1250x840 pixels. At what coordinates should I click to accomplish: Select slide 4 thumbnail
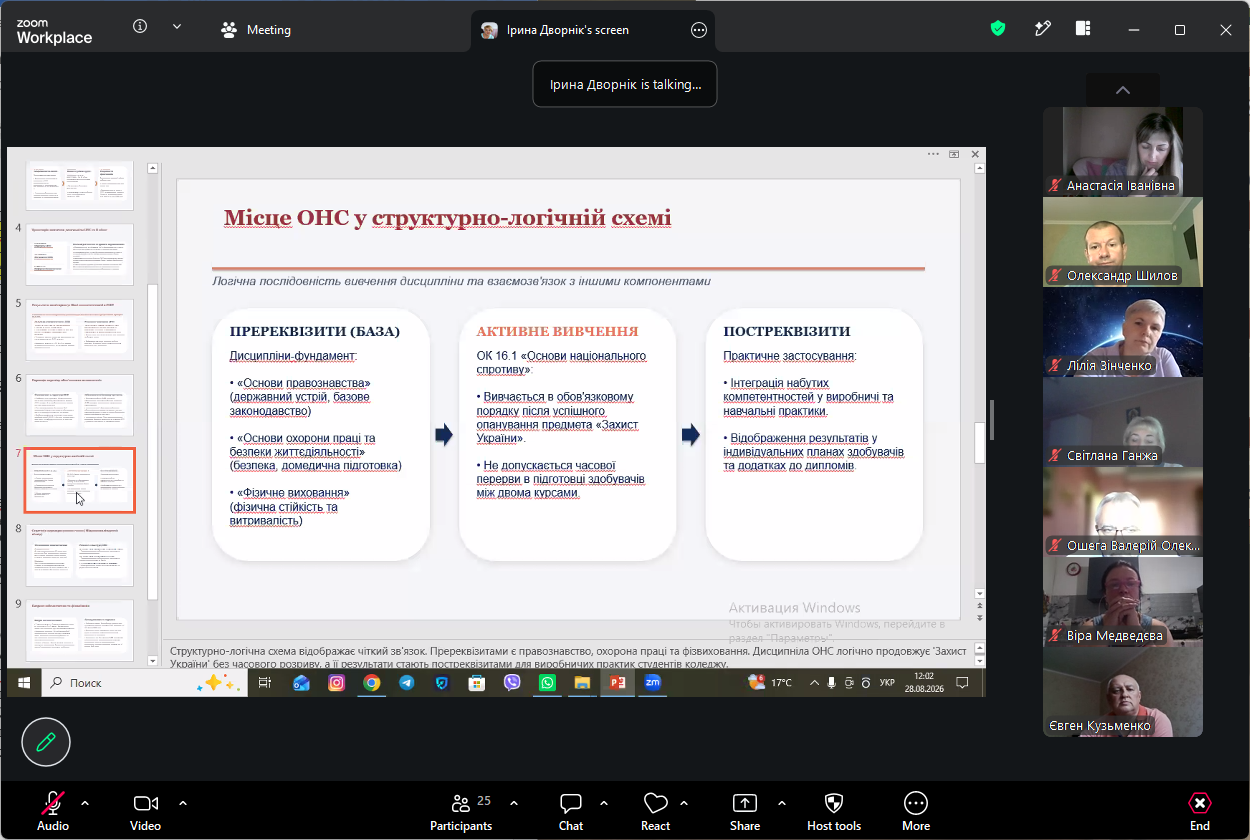(79, 255)
